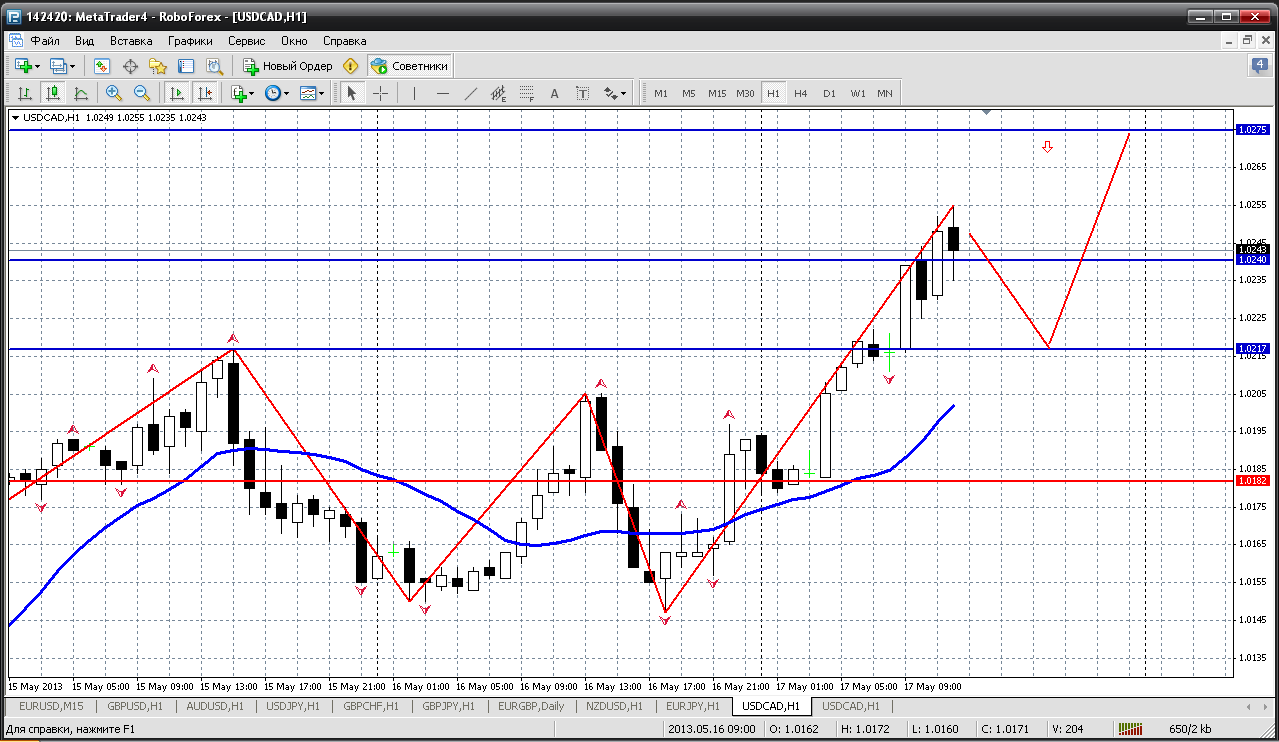Open the Окно menu
Image resolution: width=1279 pixels, height=742 pixels.
click(294, 41)
